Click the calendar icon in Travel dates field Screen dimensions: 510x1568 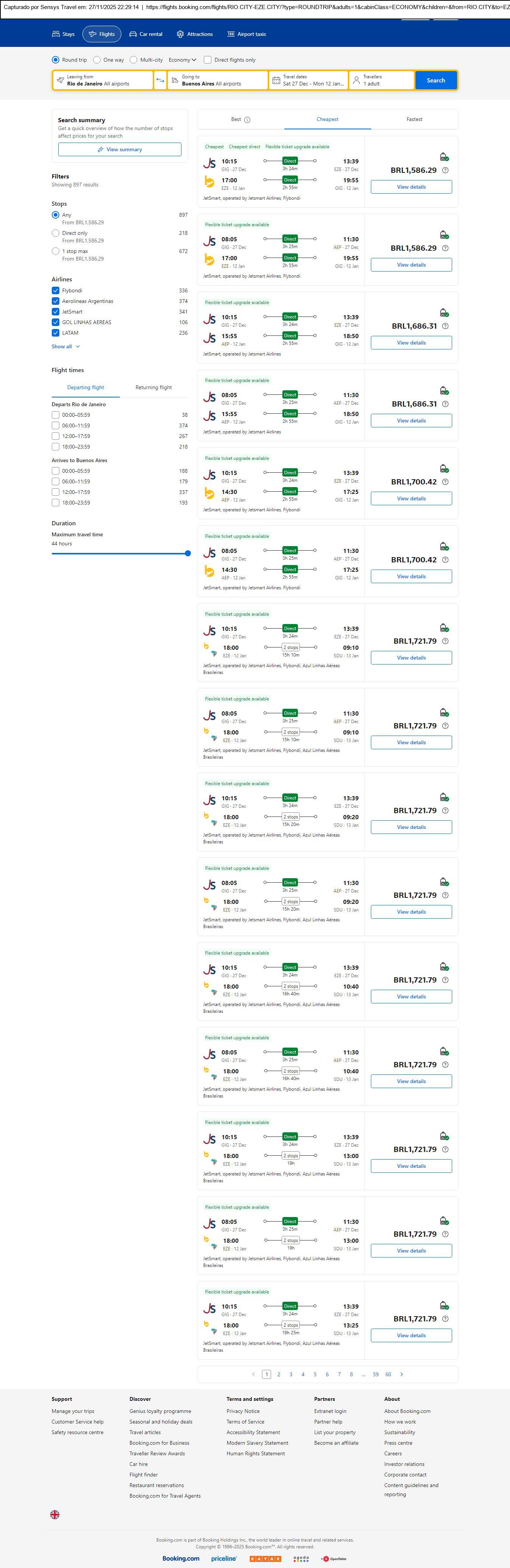[276, 80]
